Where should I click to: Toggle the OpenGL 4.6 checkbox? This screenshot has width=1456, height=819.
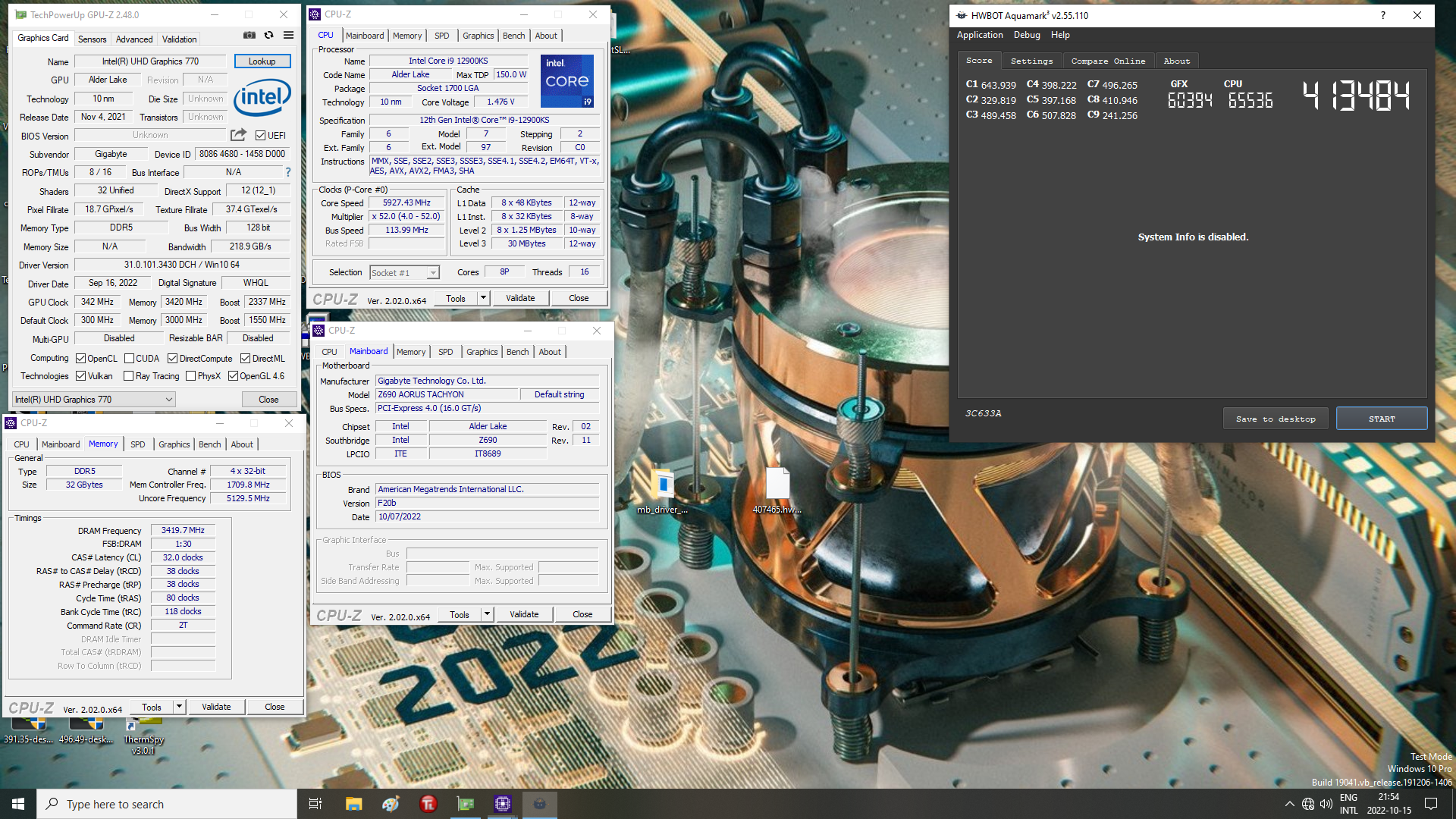click(x=234, y=376)
